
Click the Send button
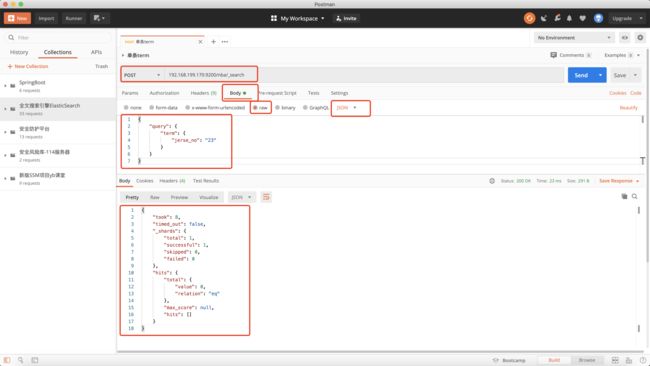tap(581, 75)
